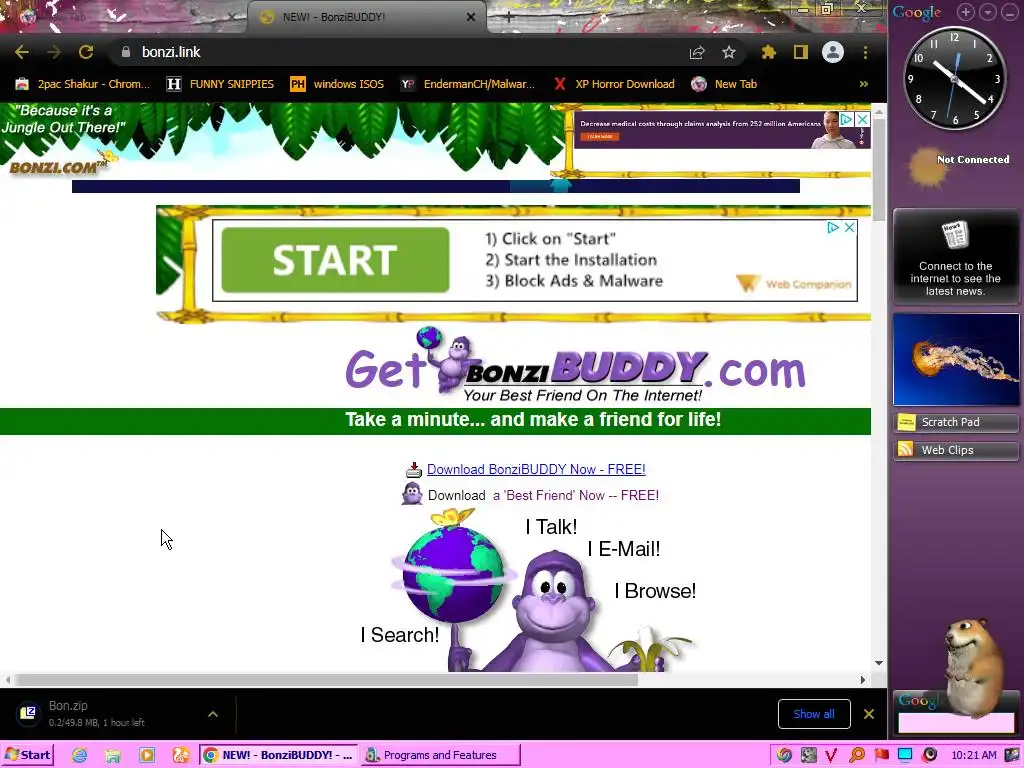This screenshot has width=1024, height=768.
Task: Minimize the Google sidebar with minus button
Action: pos(1009,12)
